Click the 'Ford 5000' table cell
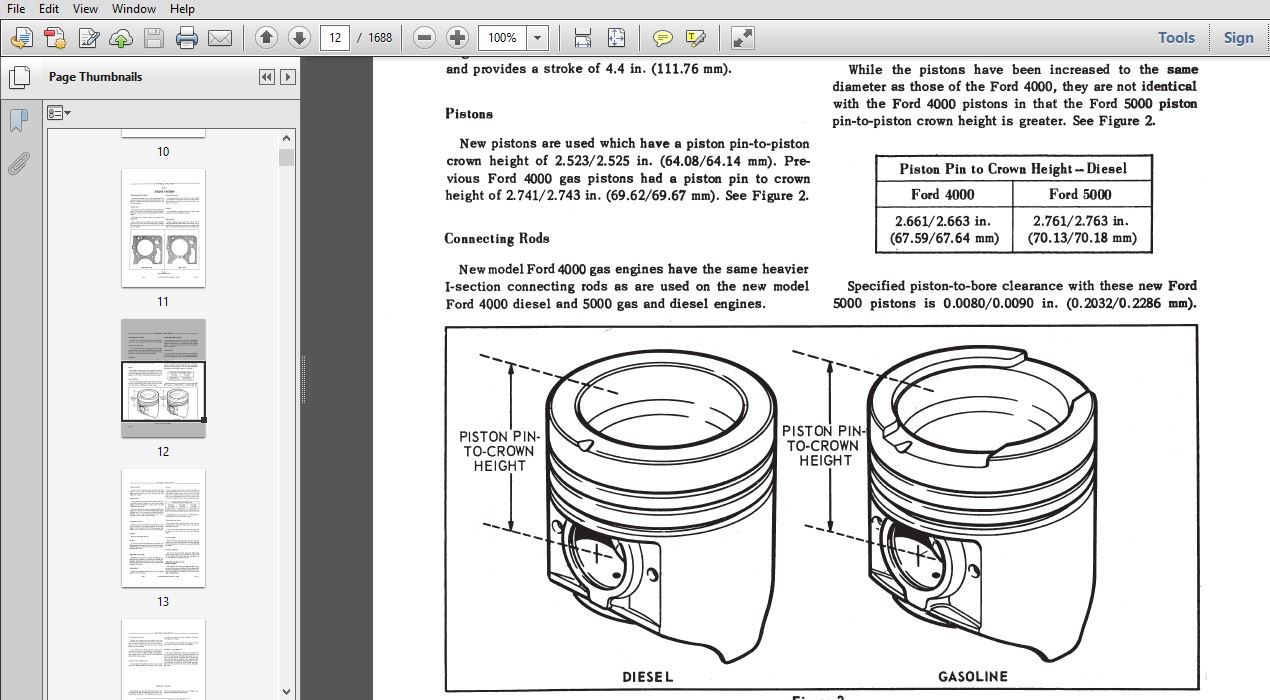This screenshot has height=700, width=1270. point(1080,194)
